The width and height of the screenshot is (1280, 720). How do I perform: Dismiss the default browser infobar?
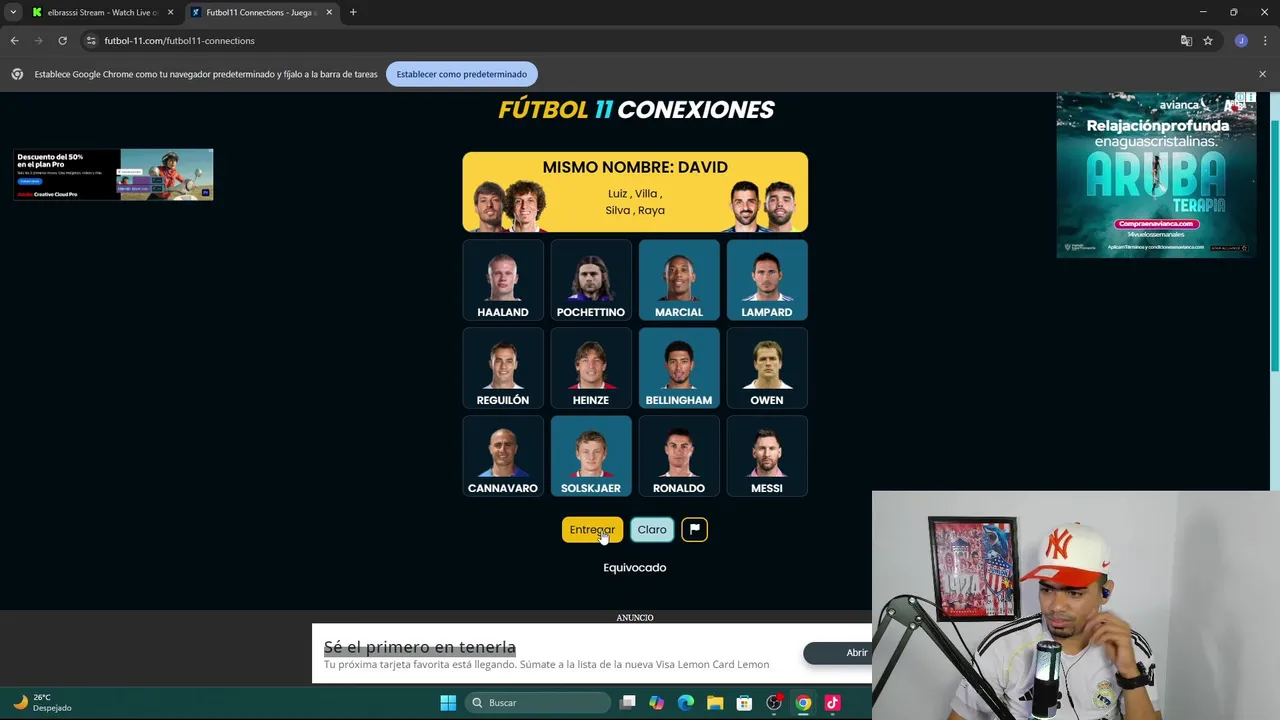(1262, 74)
